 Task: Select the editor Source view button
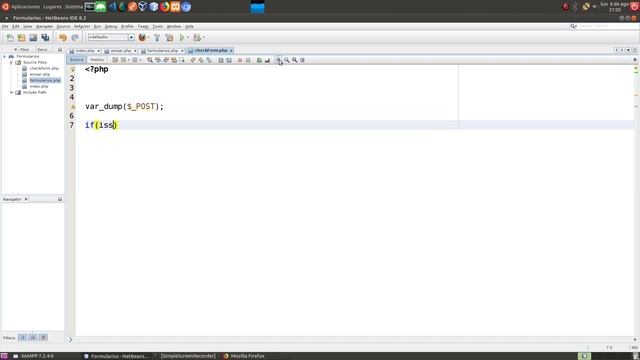click(x=76, y=60)
